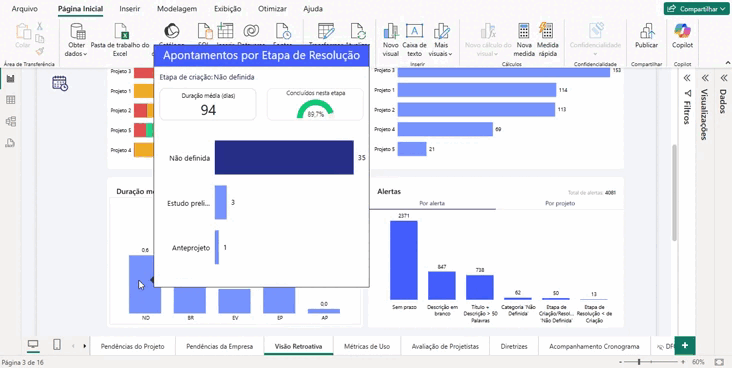The image size is (732, 368).
Task: Show next page tabs with right arrow
Action: pyautogui.click(x=84, y=346)
